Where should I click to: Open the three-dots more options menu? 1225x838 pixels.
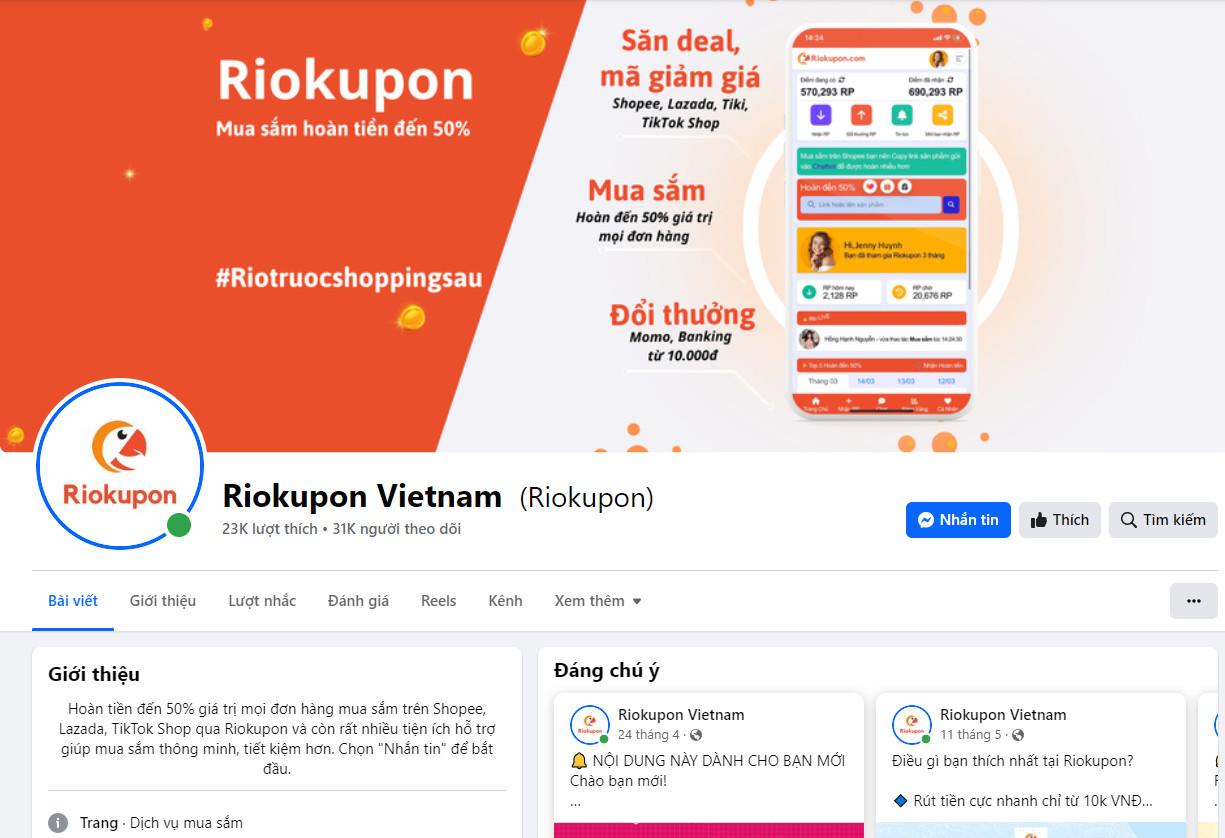coord(1193,601)
